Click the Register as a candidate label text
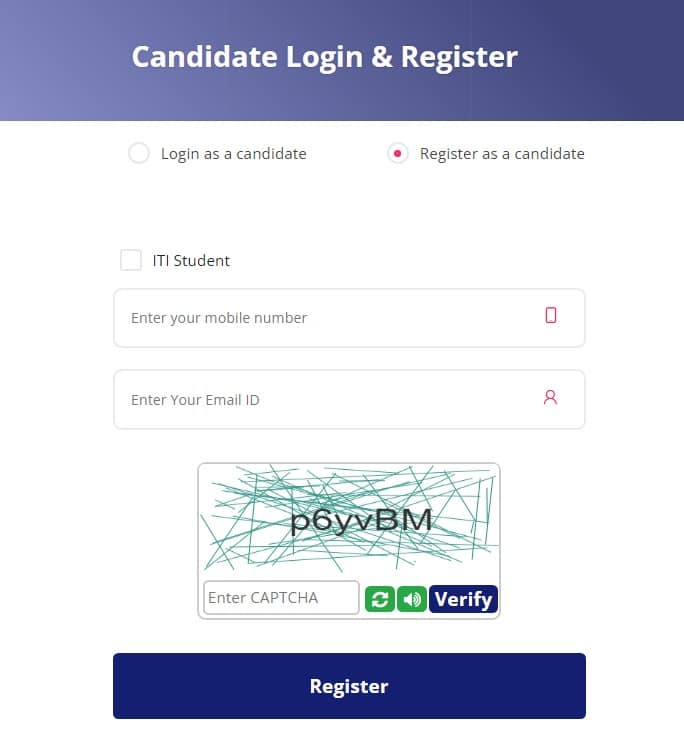The width and height of the screenshot is (684, 738). (502, 154)
